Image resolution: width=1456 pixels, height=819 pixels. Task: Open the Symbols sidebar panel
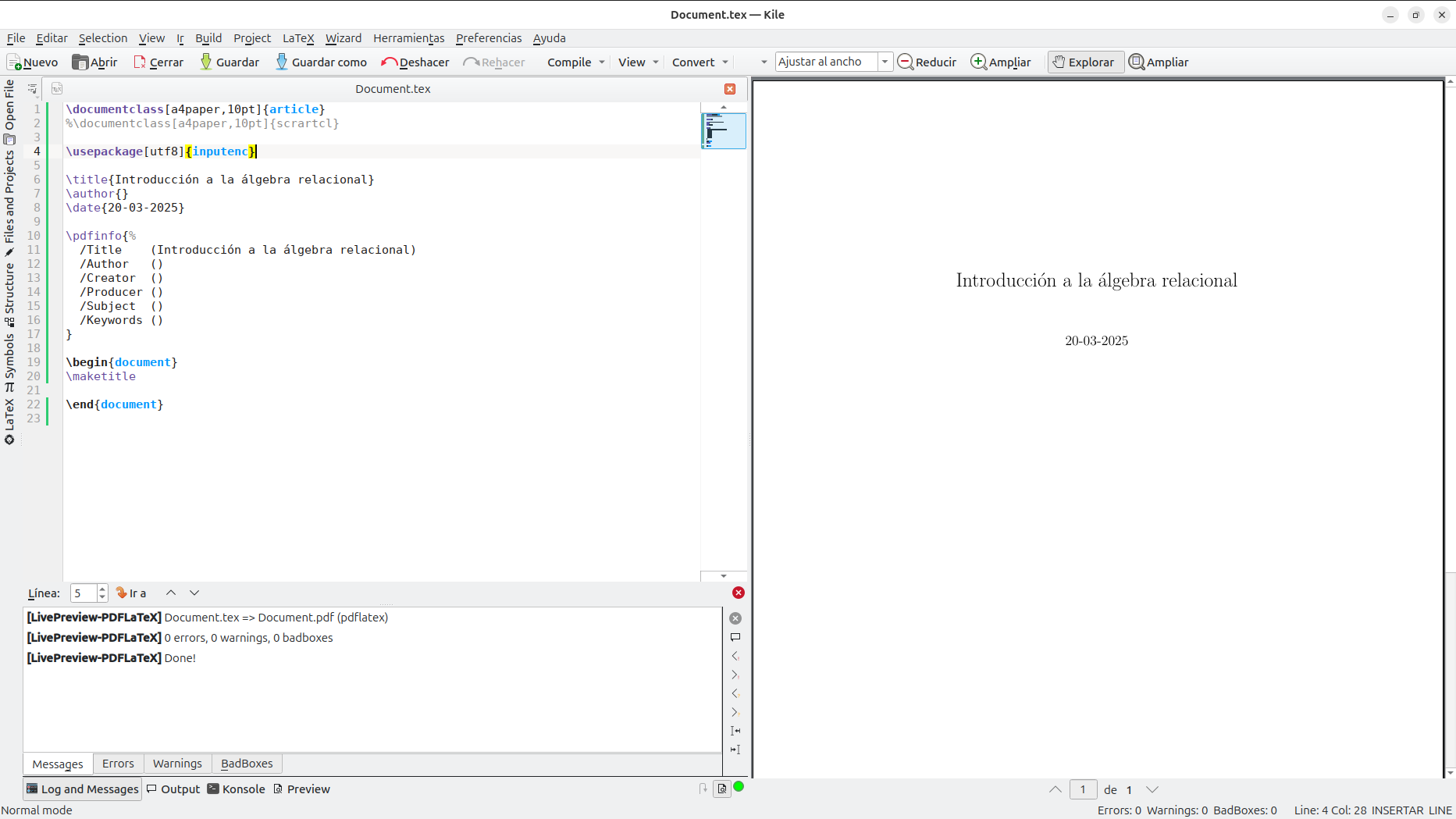coord(9,362)
